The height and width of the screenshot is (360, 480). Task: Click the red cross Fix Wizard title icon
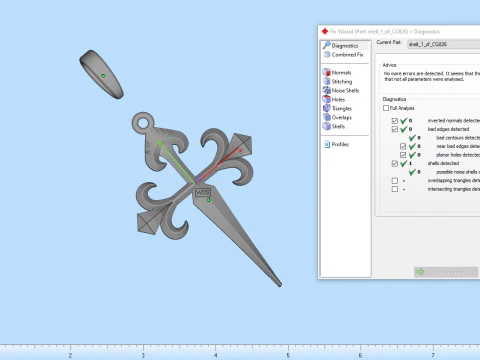325,31
